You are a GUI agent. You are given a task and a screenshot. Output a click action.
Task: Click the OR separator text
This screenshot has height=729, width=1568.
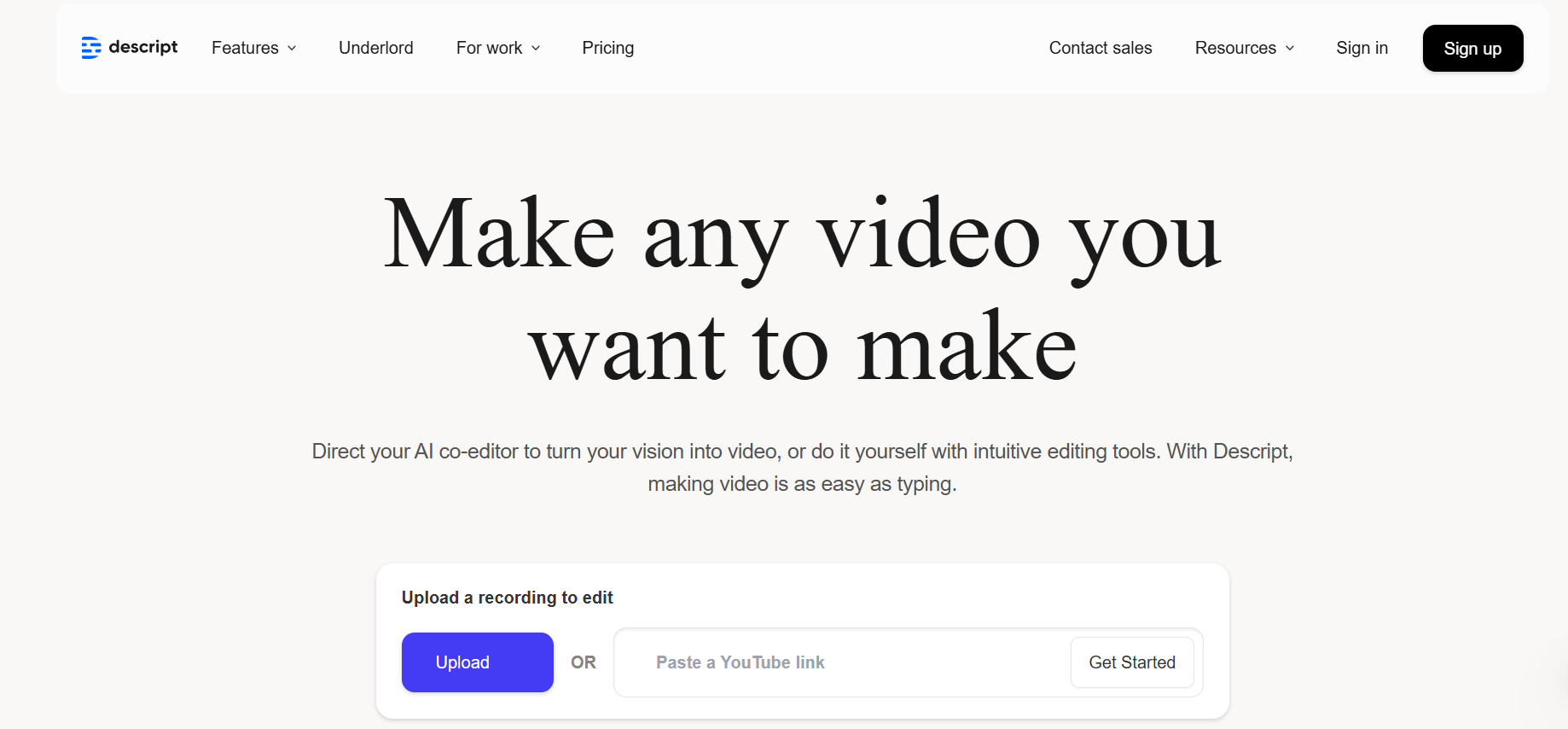point(584,662)
